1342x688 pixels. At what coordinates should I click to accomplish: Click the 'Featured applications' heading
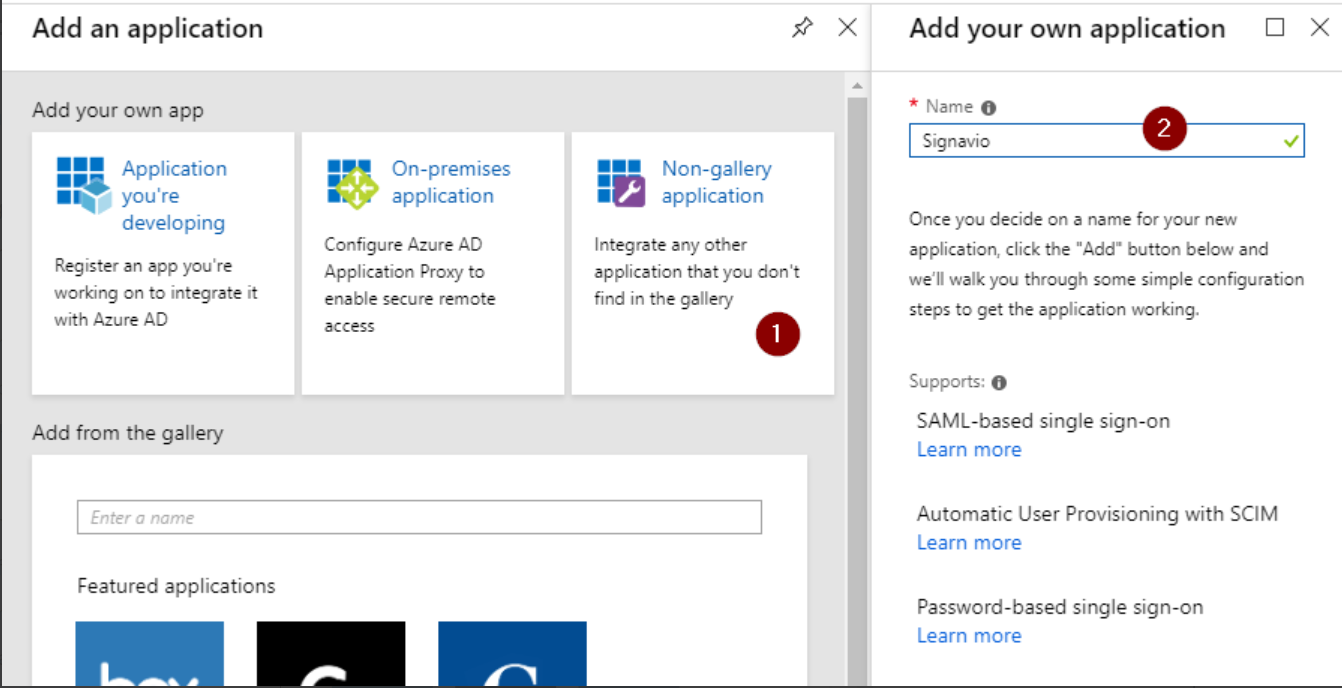(176, 586)
